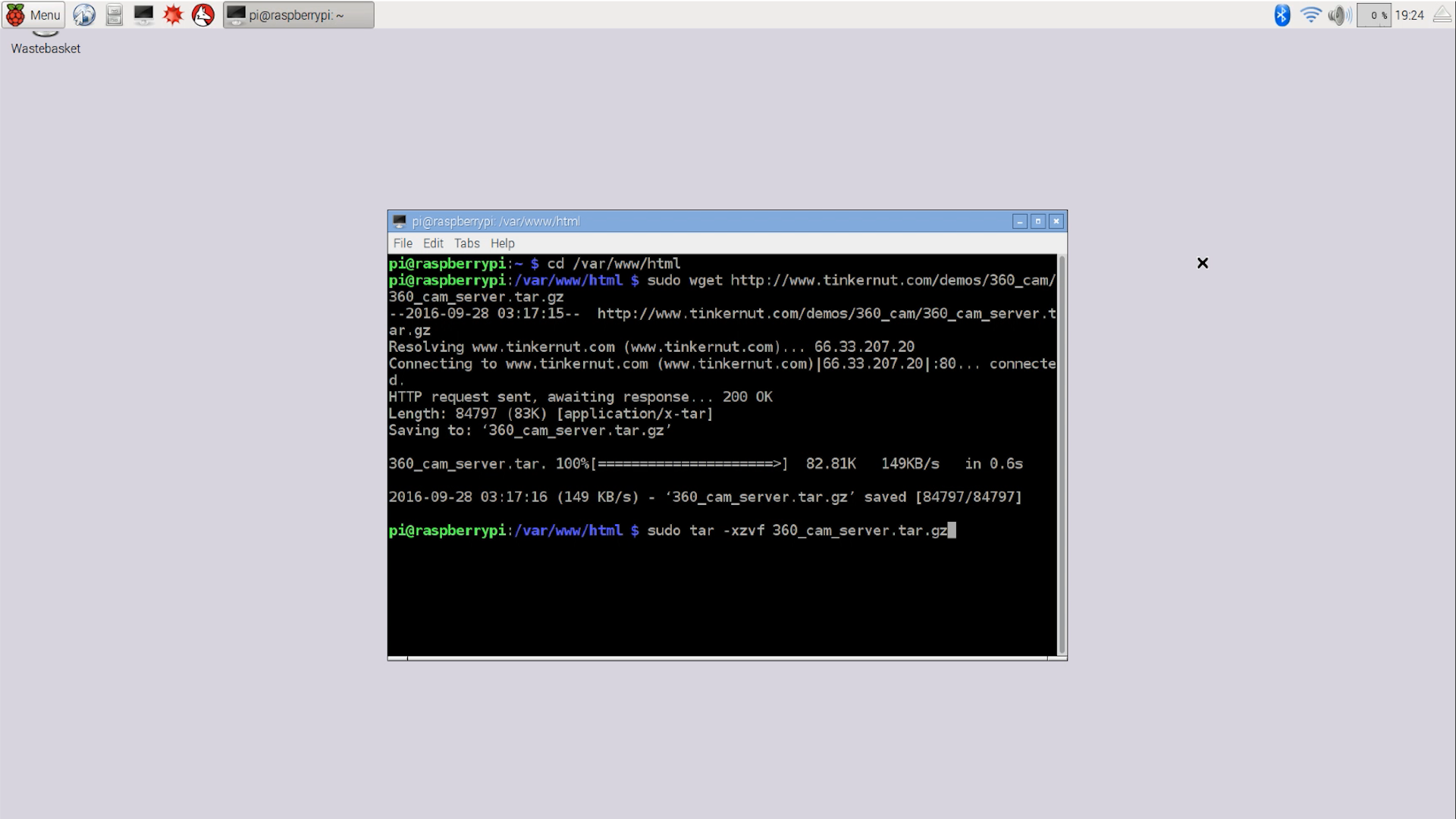Viewport: 1456px width, 819px height.
Task: Open the terminal File menu
Action: click(x=403, y=243)
